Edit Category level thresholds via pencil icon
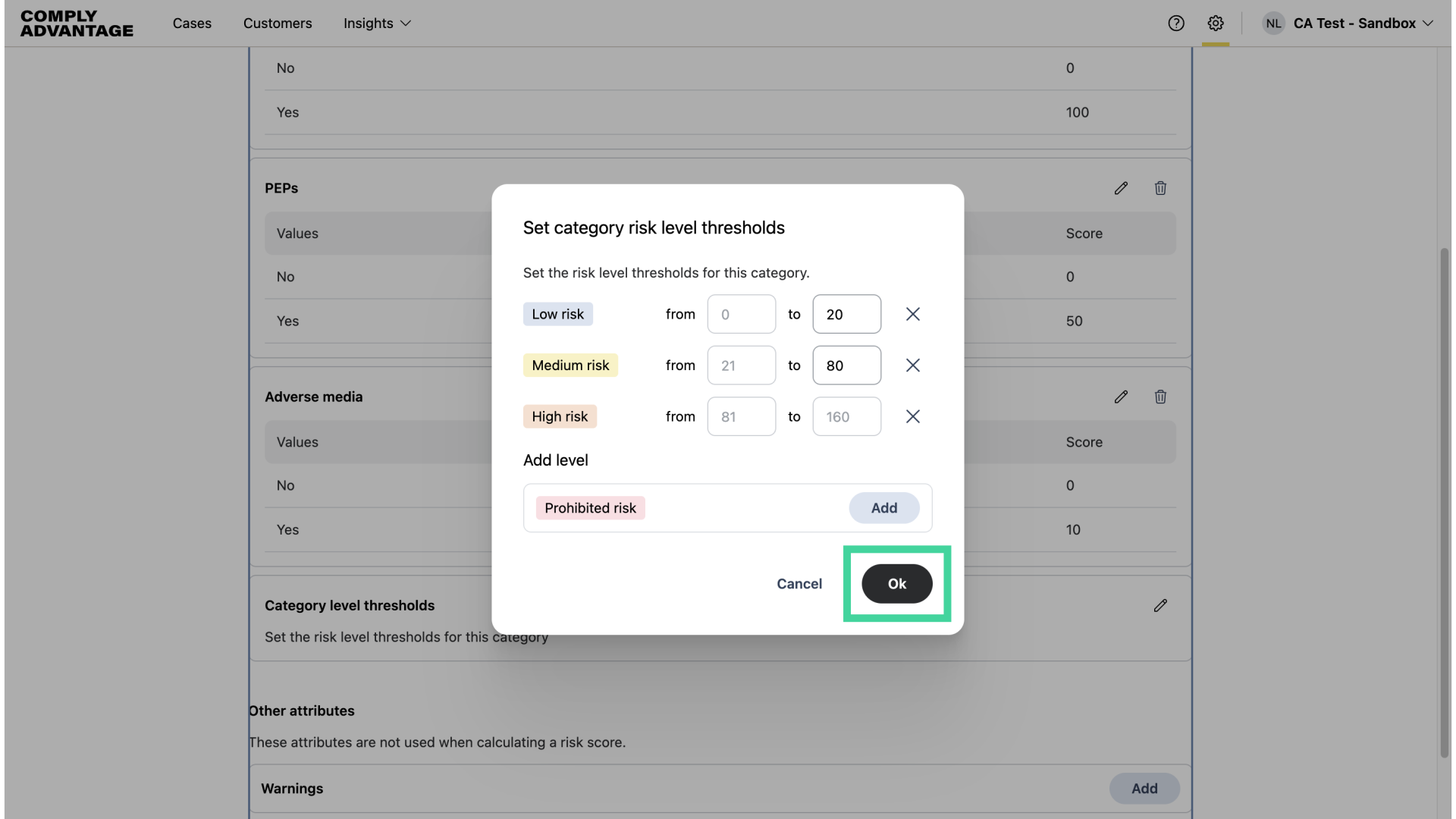 [x=1161, y=605]
